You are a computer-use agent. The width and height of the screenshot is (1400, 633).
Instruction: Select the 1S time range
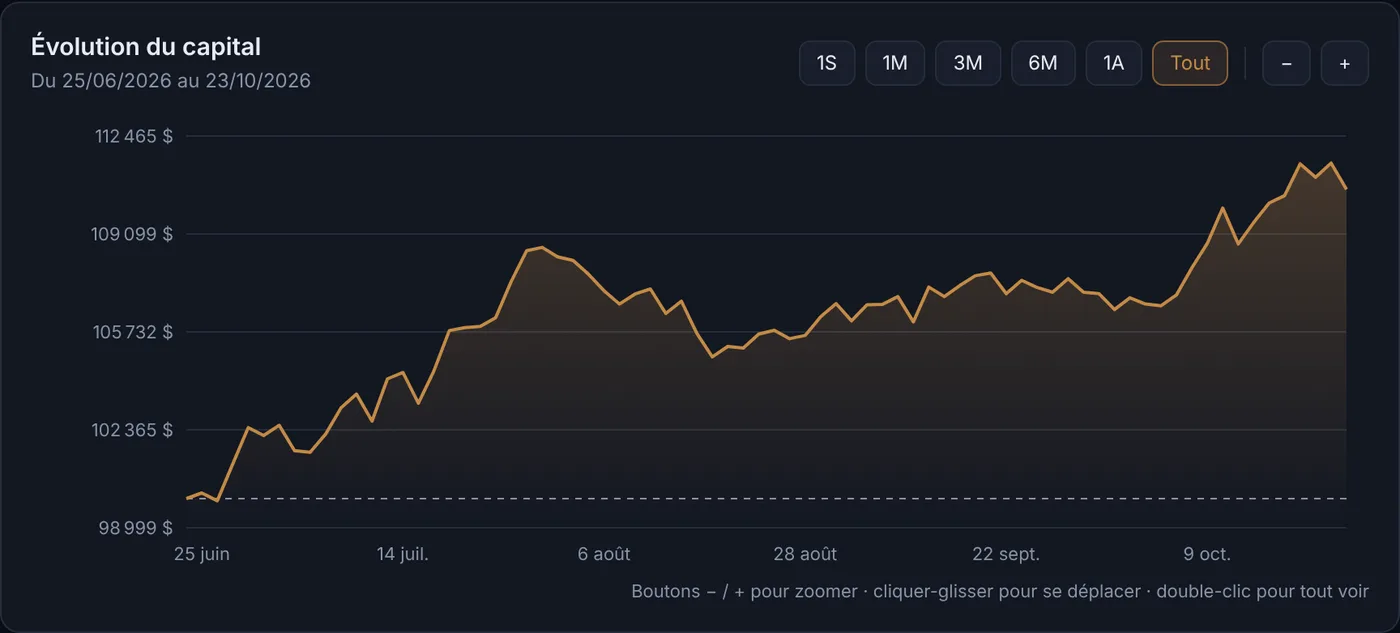point(827,63)
